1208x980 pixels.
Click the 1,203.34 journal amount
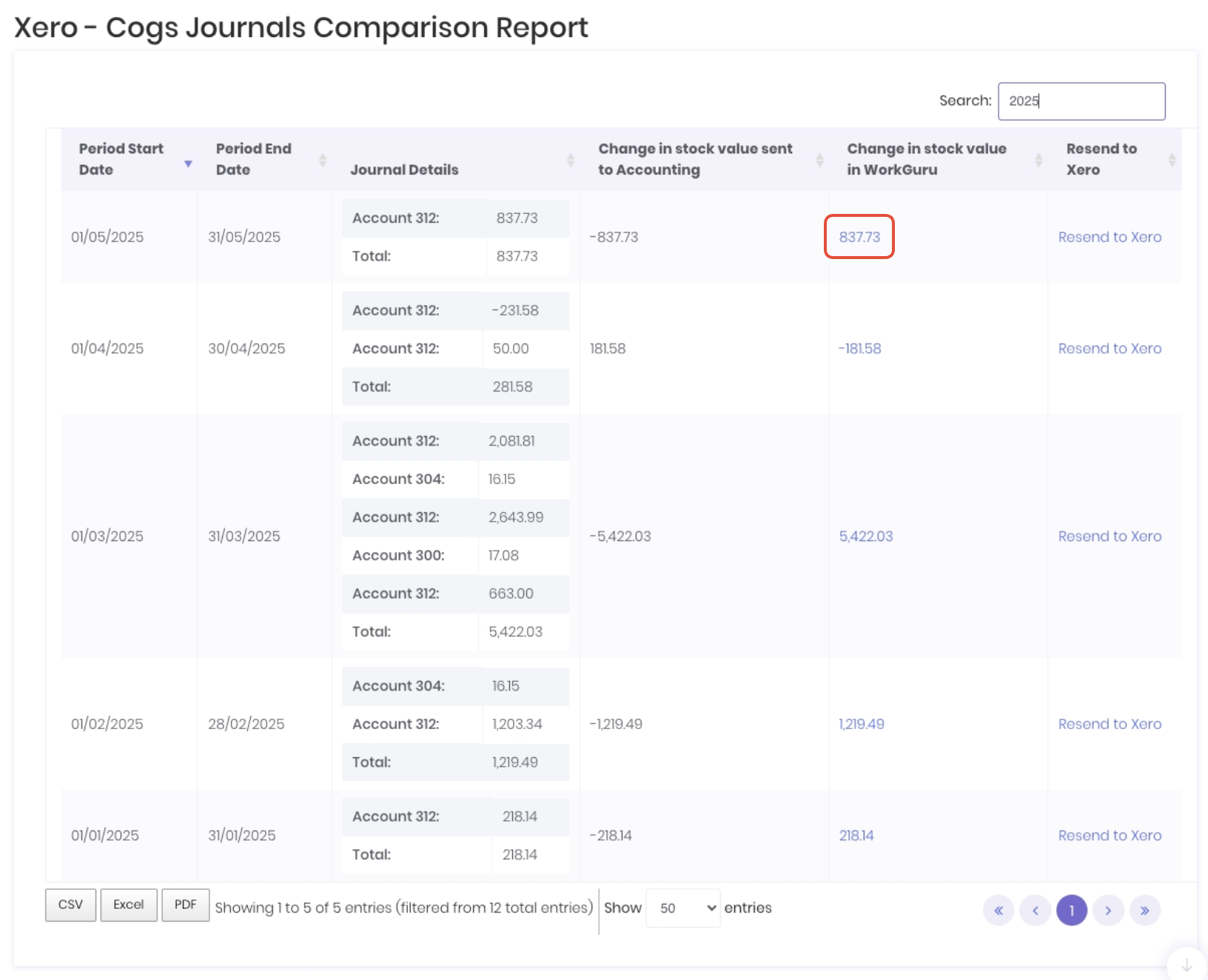pos(517,724)
